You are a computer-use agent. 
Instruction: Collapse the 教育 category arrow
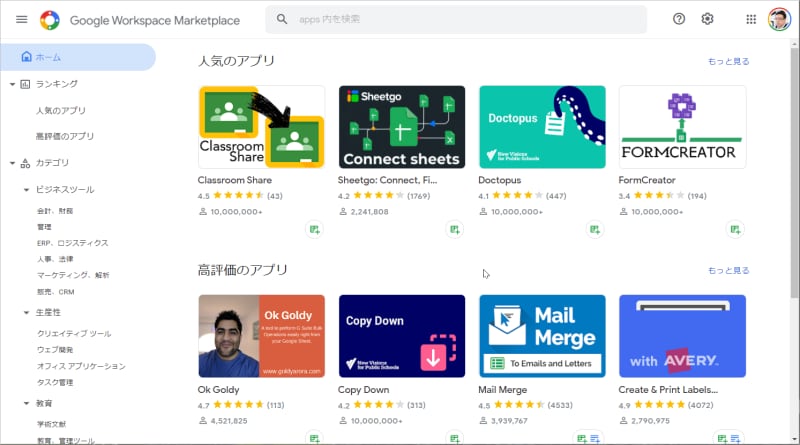coord(26,403)
